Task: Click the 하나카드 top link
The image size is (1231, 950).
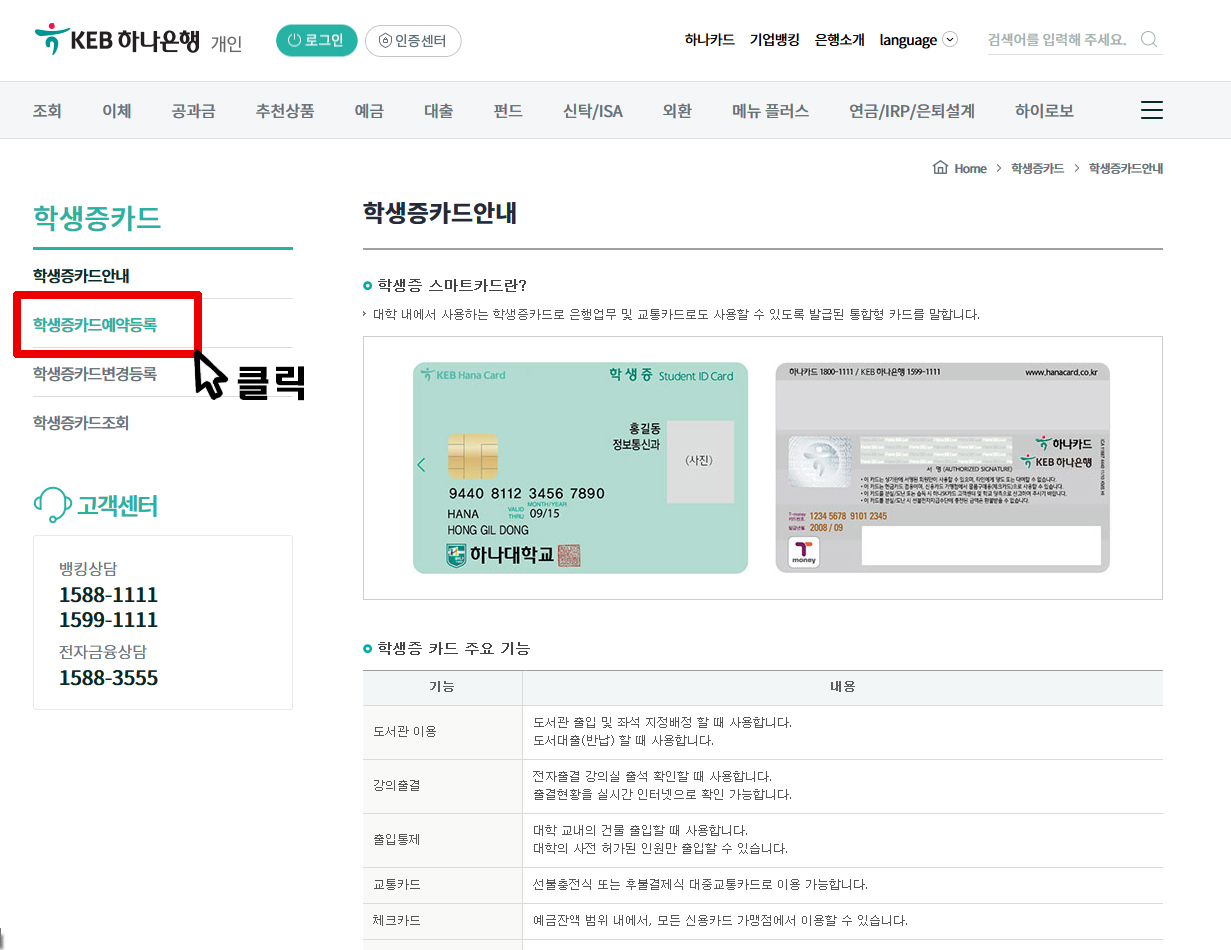Action: pyautogui.click(x=709, y=40)
